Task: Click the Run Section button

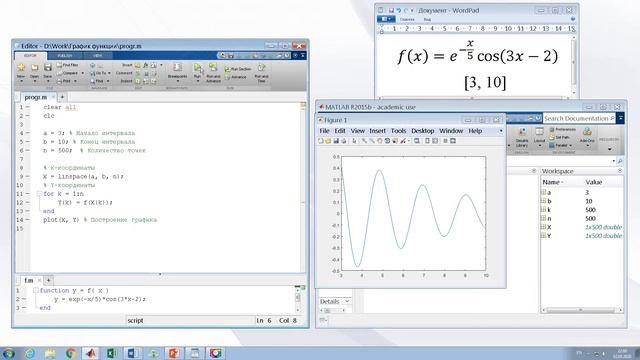Action: pyautogui.click(x=238, y=69)
